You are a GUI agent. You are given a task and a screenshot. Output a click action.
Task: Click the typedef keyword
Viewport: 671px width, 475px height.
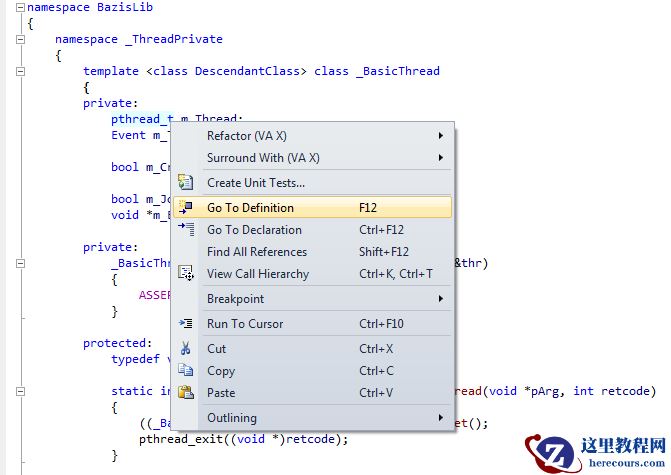135,359
